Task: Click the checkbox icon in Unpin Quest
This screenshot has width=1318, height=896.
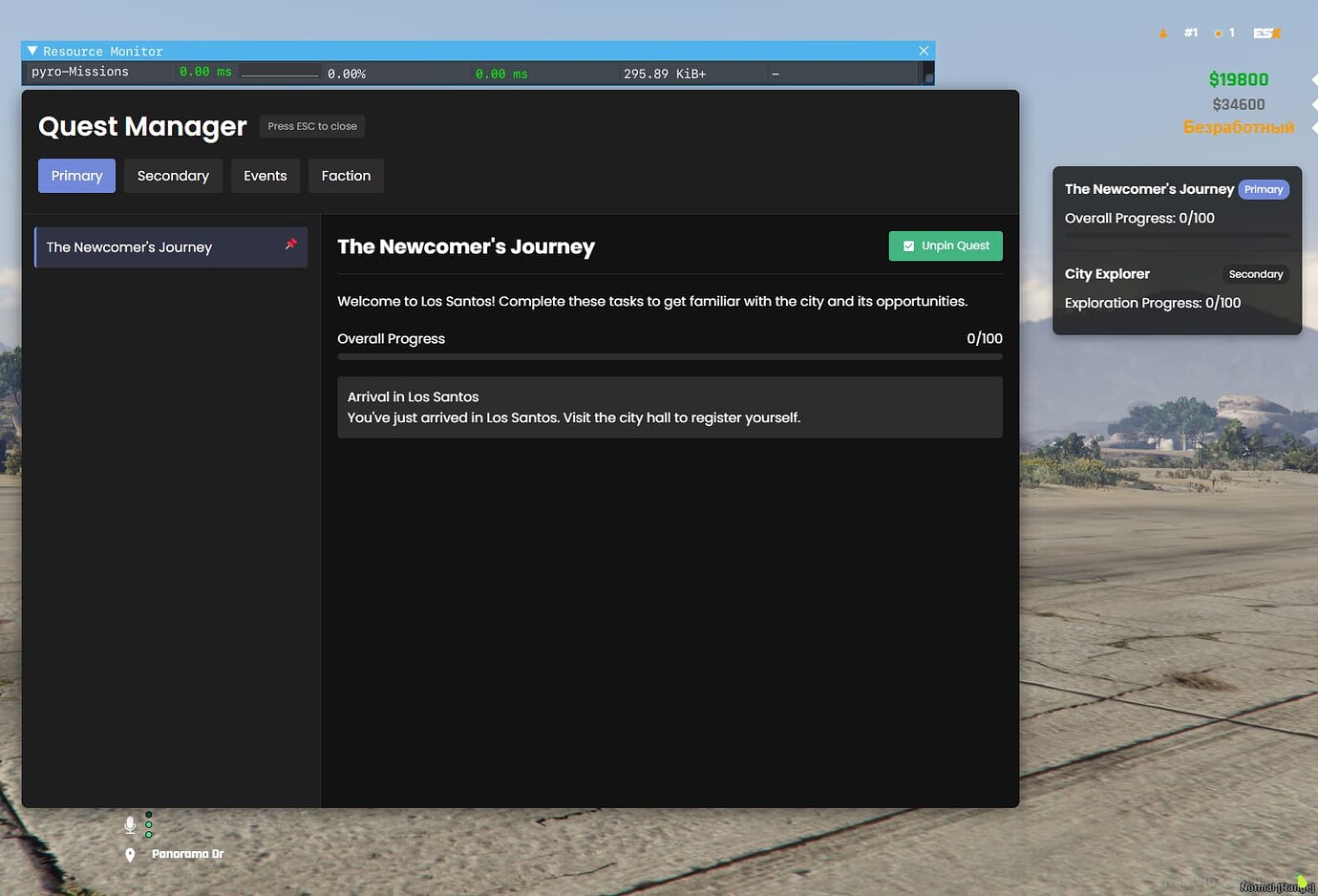Action: click(x=908, y=245)
